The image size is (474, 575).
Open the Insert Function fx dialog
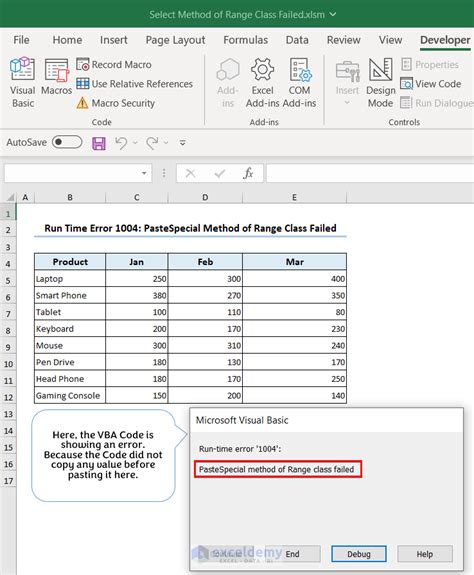[x=248, y=173]
